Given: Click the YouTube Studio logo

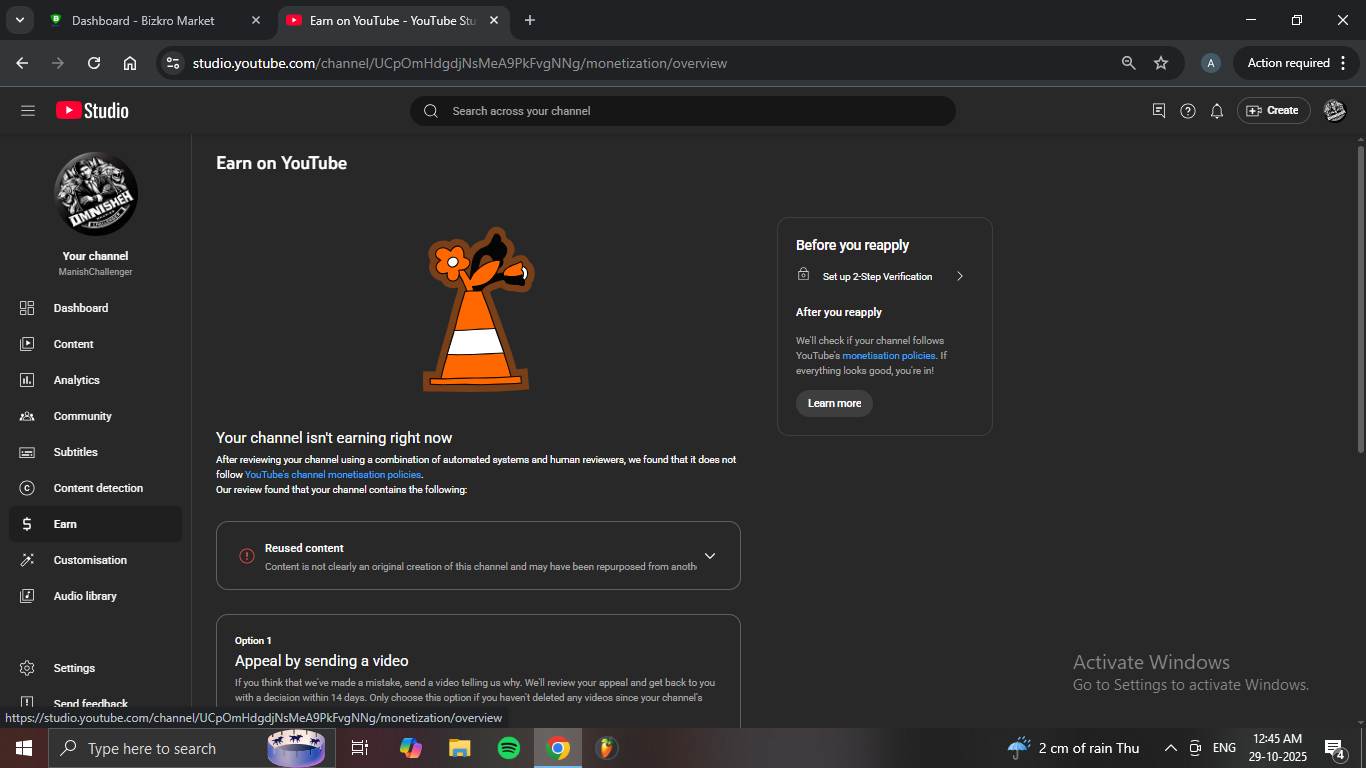Looking at the screenshot, I should 92,111.
